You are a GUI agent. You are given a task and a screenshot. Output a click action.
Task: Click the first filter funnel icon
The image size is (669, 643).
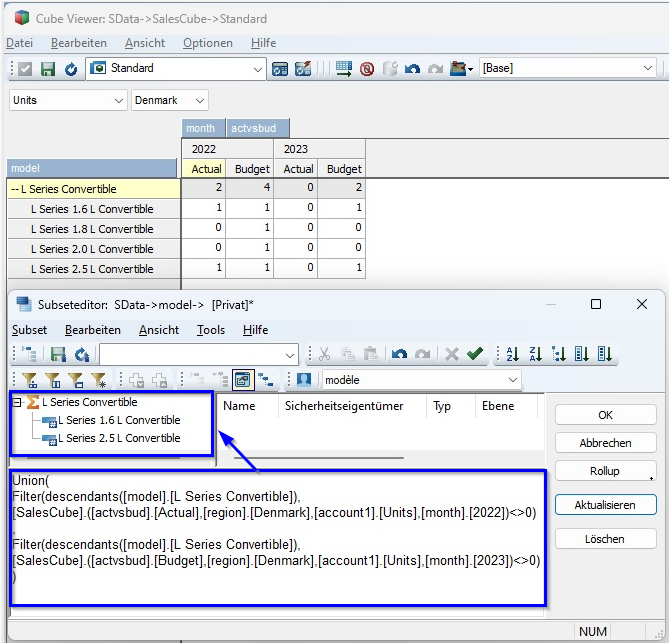click(x=29, y=380)
